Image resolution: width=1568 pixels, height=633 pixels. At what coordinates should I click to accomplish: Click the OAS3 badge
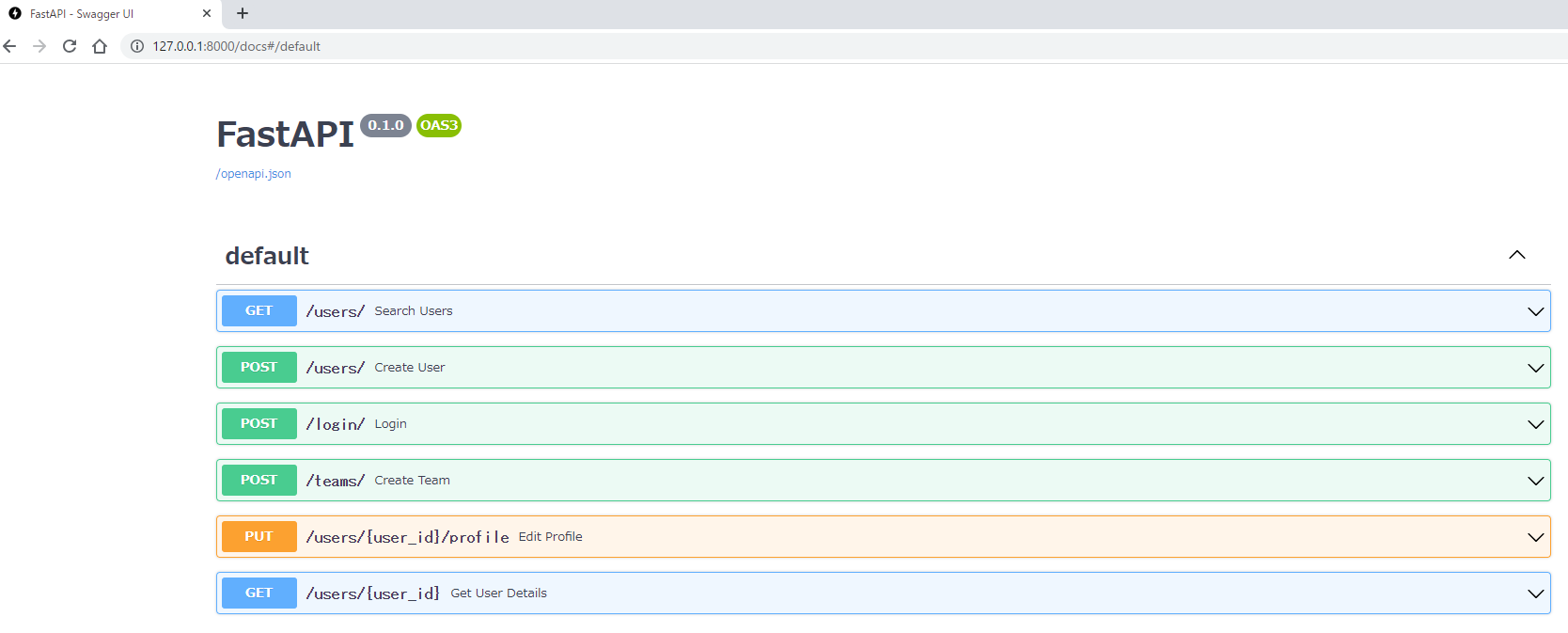439,125
